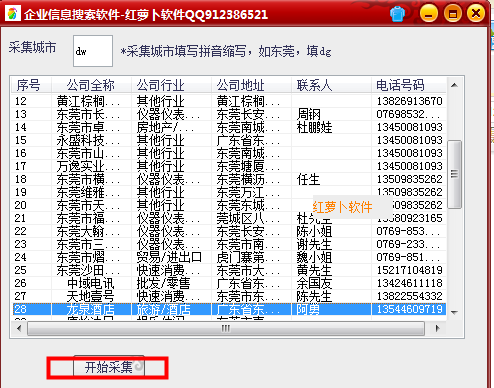
Task: Close the window with the X button
Action: pos(476,14)
